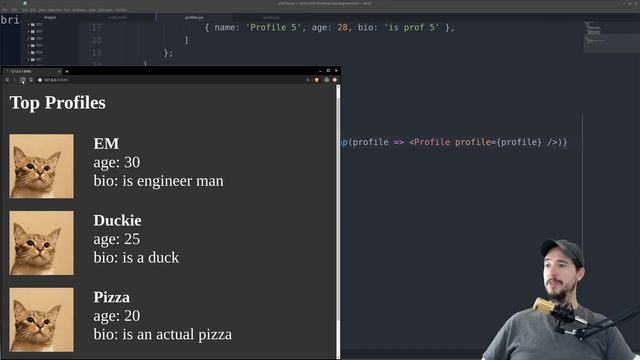640x360 pixels.
Task: Open the Brave shield icon in the browser toolbar
Action: tap(316, 80)
